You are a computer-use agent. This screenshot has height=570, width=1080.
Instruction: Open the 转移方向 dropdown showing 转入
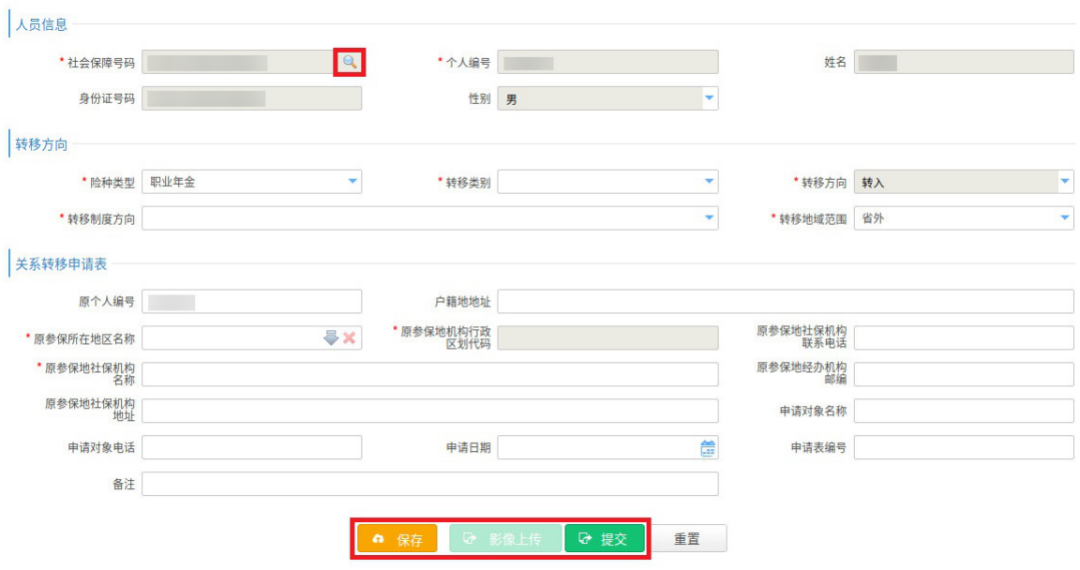(x=1064, y=182)
